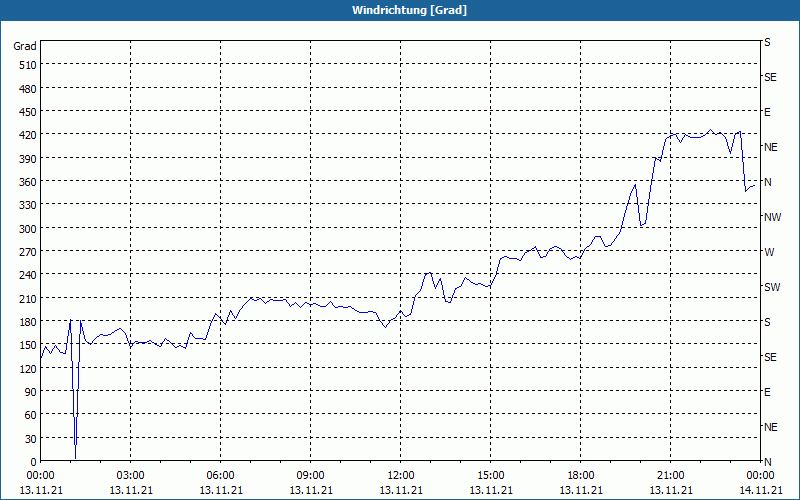Click the N compass label level with 360
Image resolution: width=800 pixels, height=500 pixels.
[767, 182]
